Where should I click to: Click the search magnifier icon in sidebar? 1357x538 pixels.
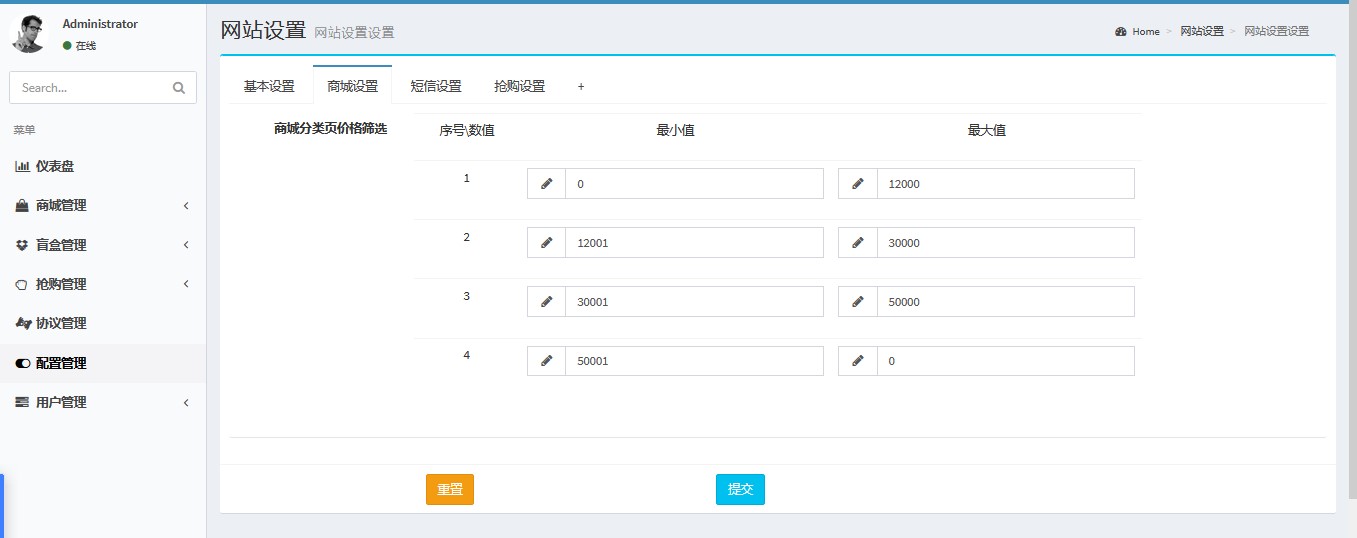coord(179,88)
